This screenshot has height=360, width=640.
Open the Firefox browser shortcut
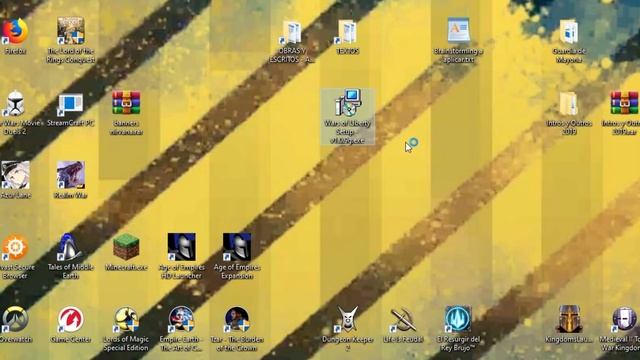tap(15, 31)
